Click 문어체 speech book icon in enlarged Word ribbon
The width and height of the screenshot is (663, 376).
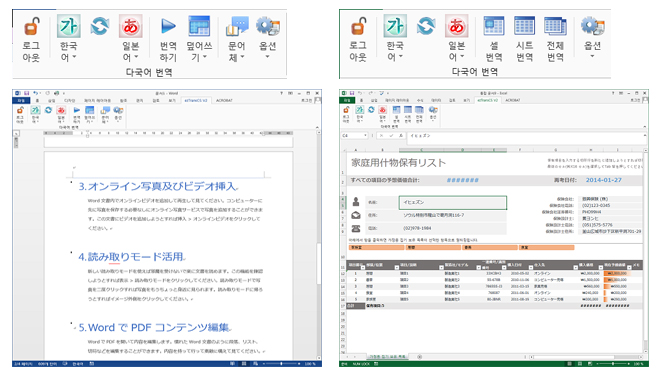(x=237, y=26)
